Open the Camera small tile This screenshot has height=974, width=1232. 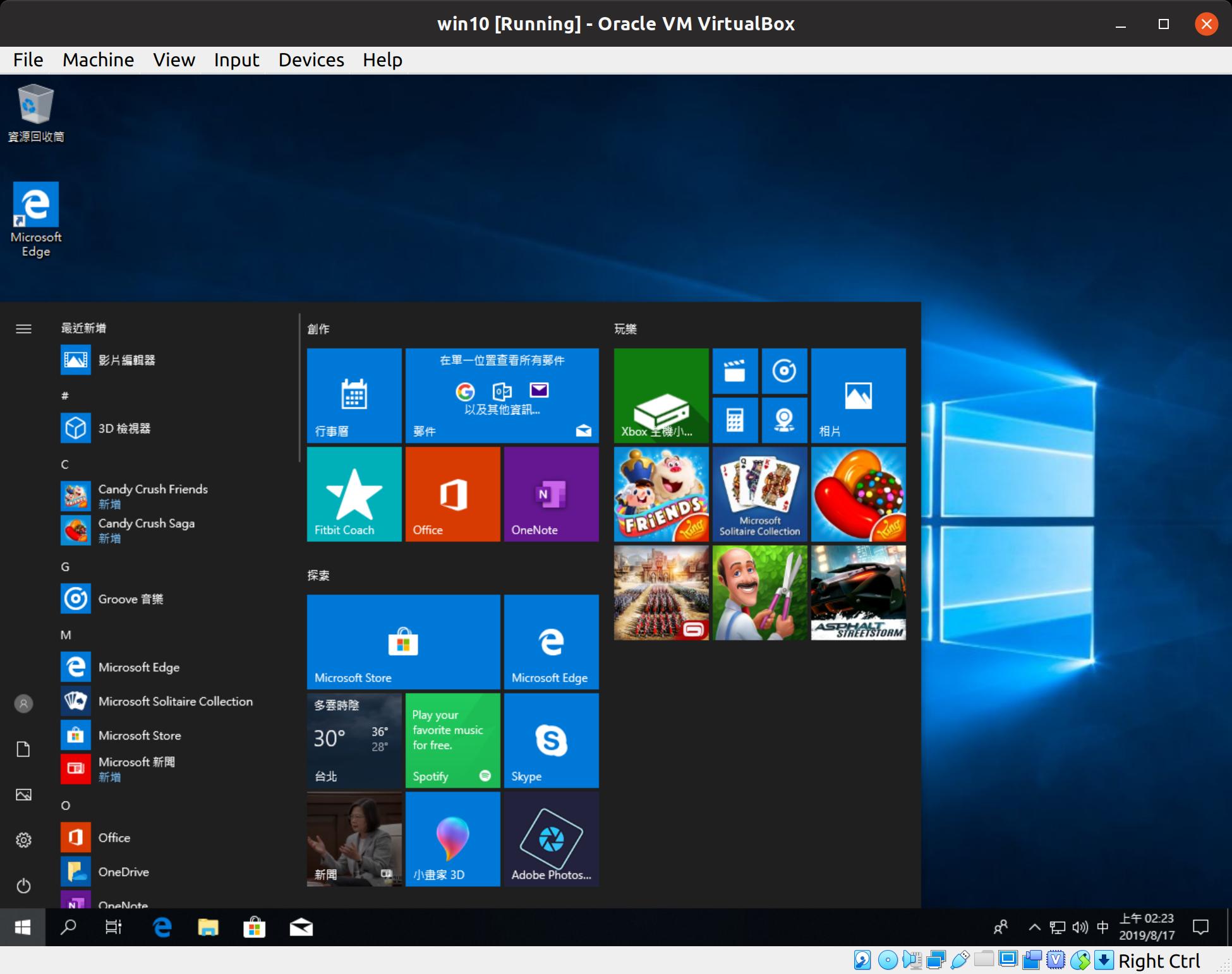[x=784, y=420]
